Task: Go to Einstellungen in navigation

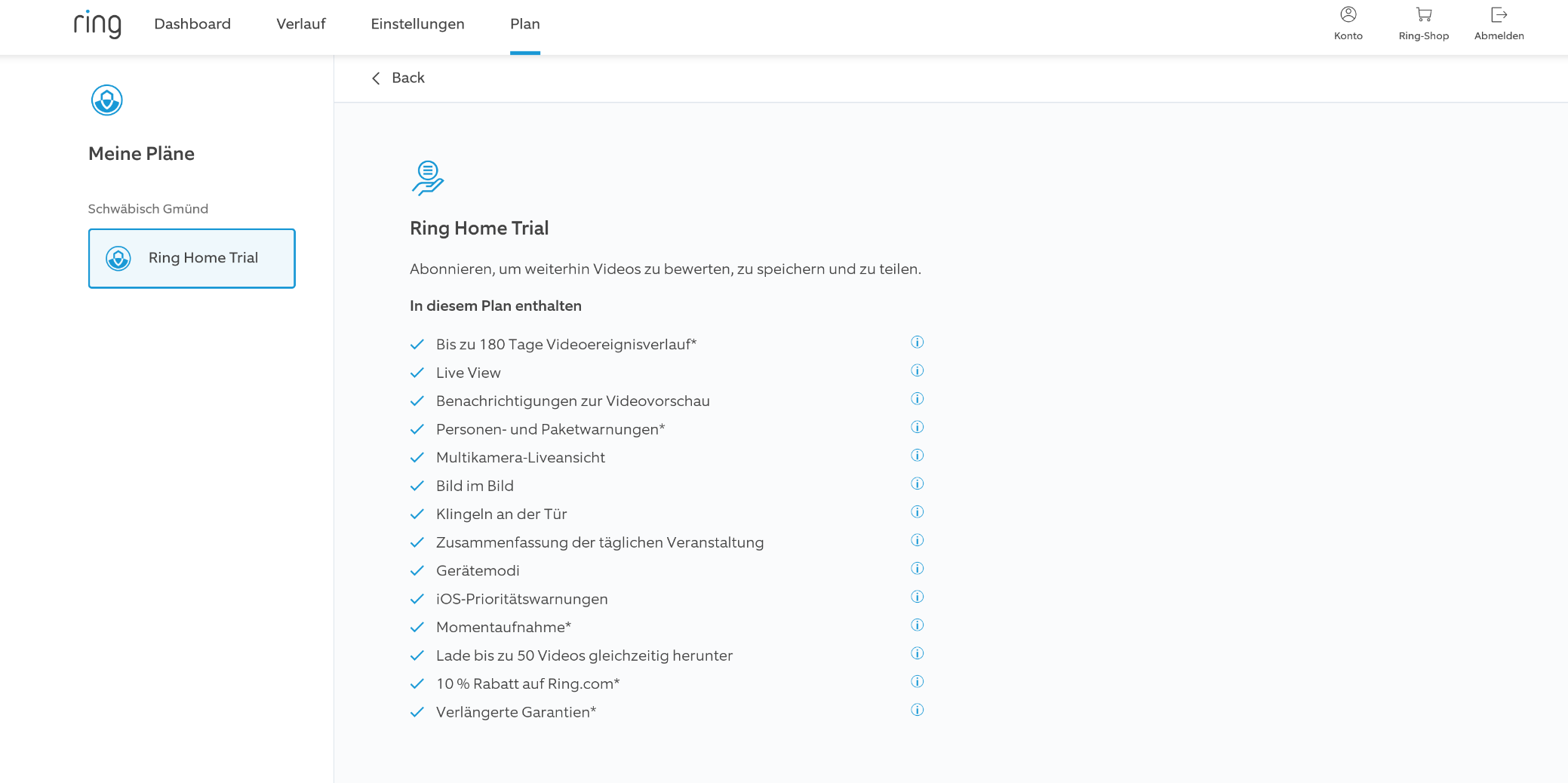Action: [417, 24]
